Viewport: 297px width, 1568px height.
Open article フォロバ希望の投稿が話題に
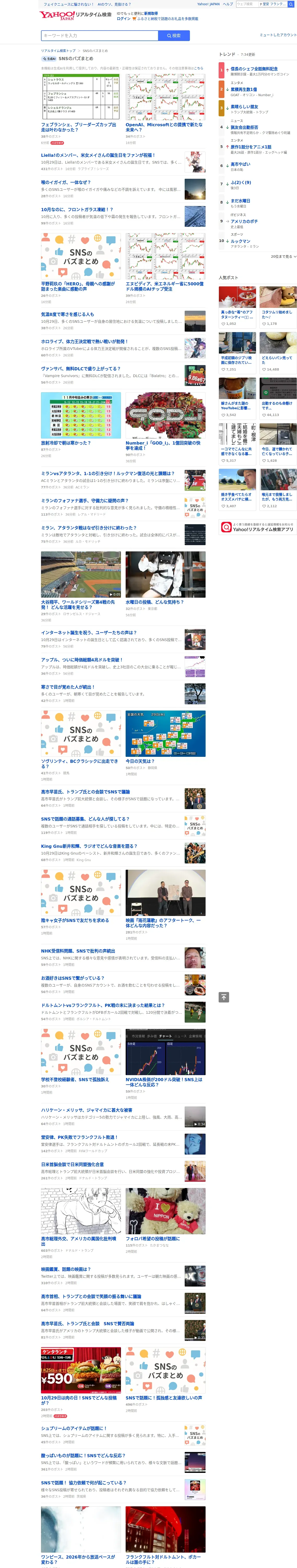[x=153, y=1239]
